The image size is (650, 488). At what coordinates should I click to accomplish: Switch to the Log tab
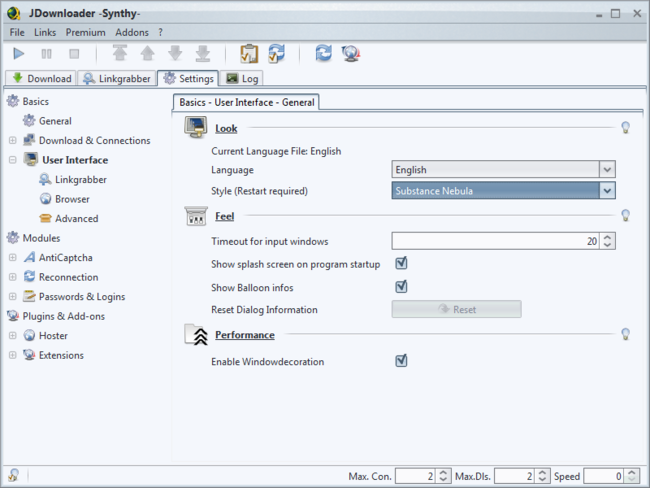(x=243, y=78)
